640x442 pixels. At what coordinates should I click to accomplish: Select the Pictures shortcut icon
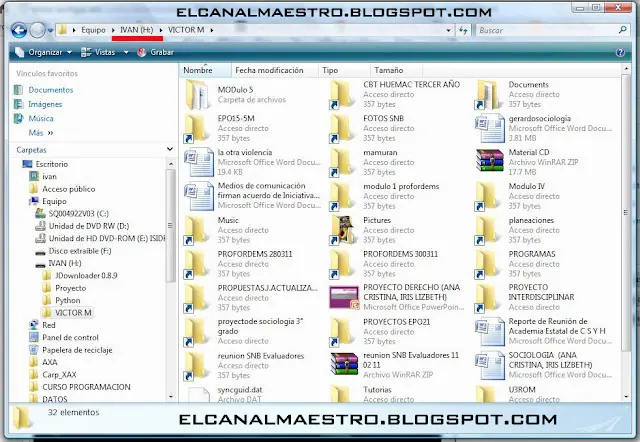342,230
